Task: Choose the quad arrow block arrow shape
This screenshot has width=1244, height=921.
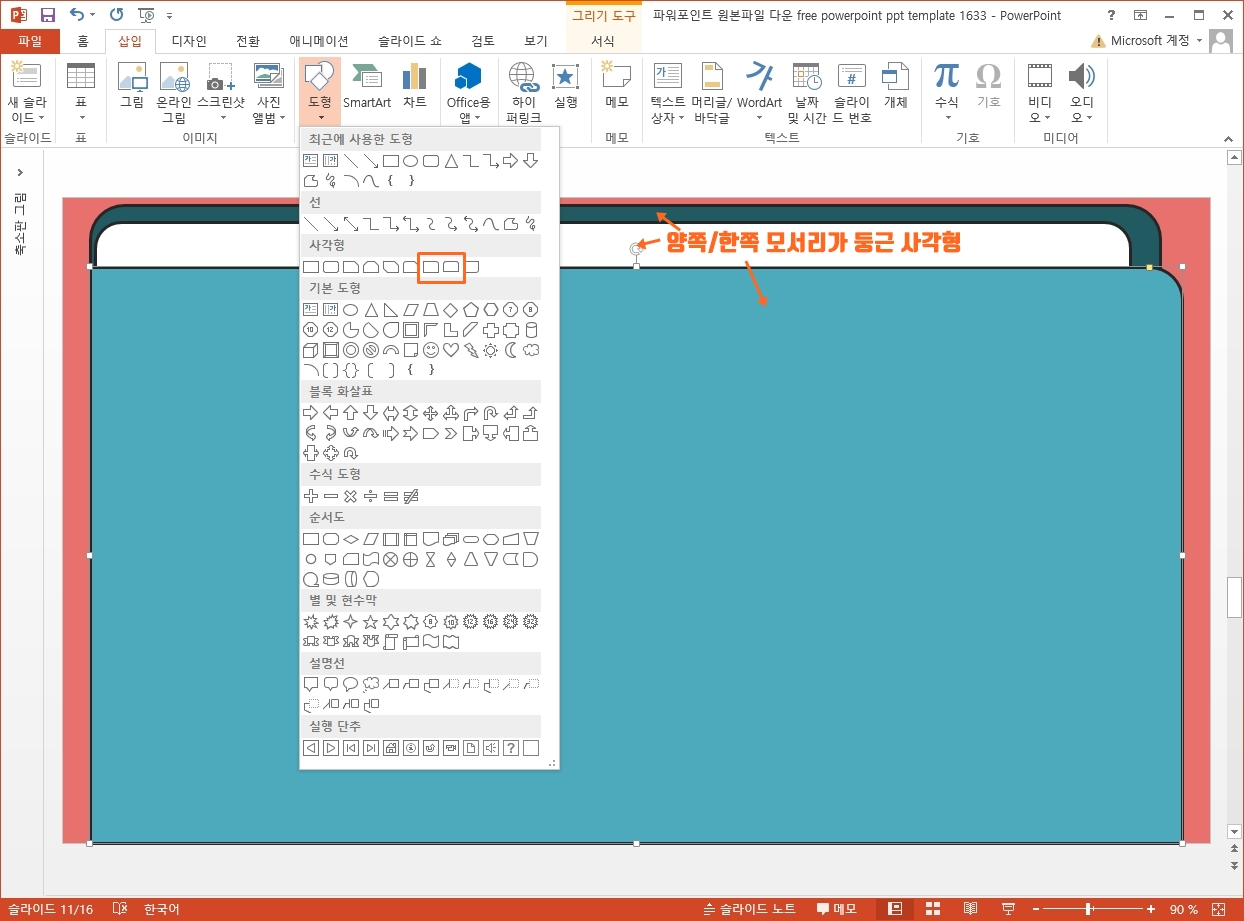Action: 431,413
